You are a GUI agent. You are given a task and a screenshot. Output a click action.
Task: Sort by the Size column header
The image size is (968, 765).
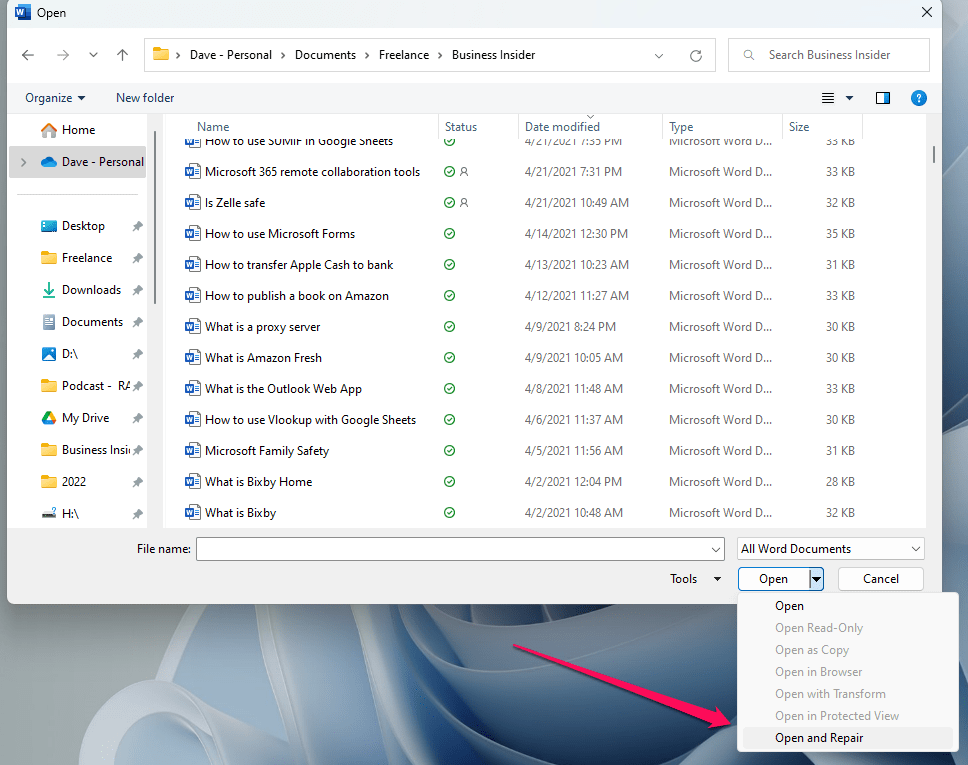coord(799,127)
